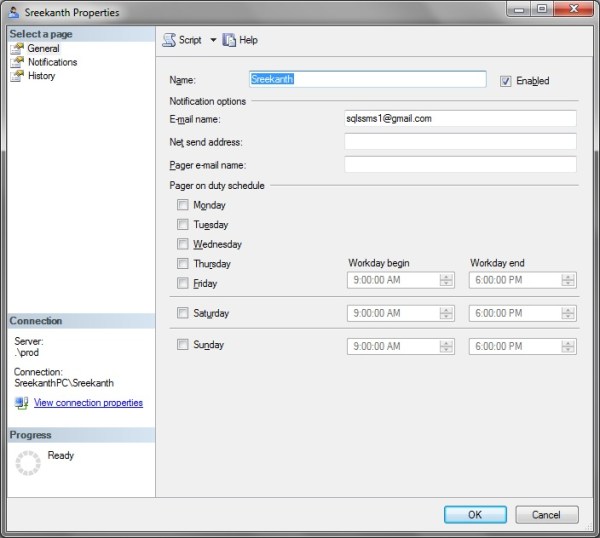
Task: Click the Sunday Workday end time spinner
Action: point(568,346)
